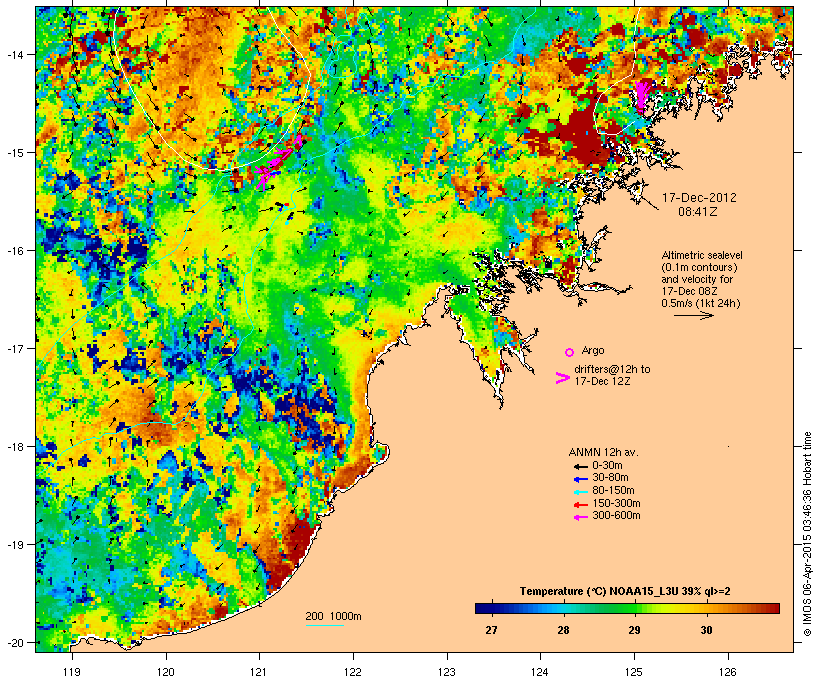
Task: Click the 122 longitude axis label
Action: pos(353,672)
